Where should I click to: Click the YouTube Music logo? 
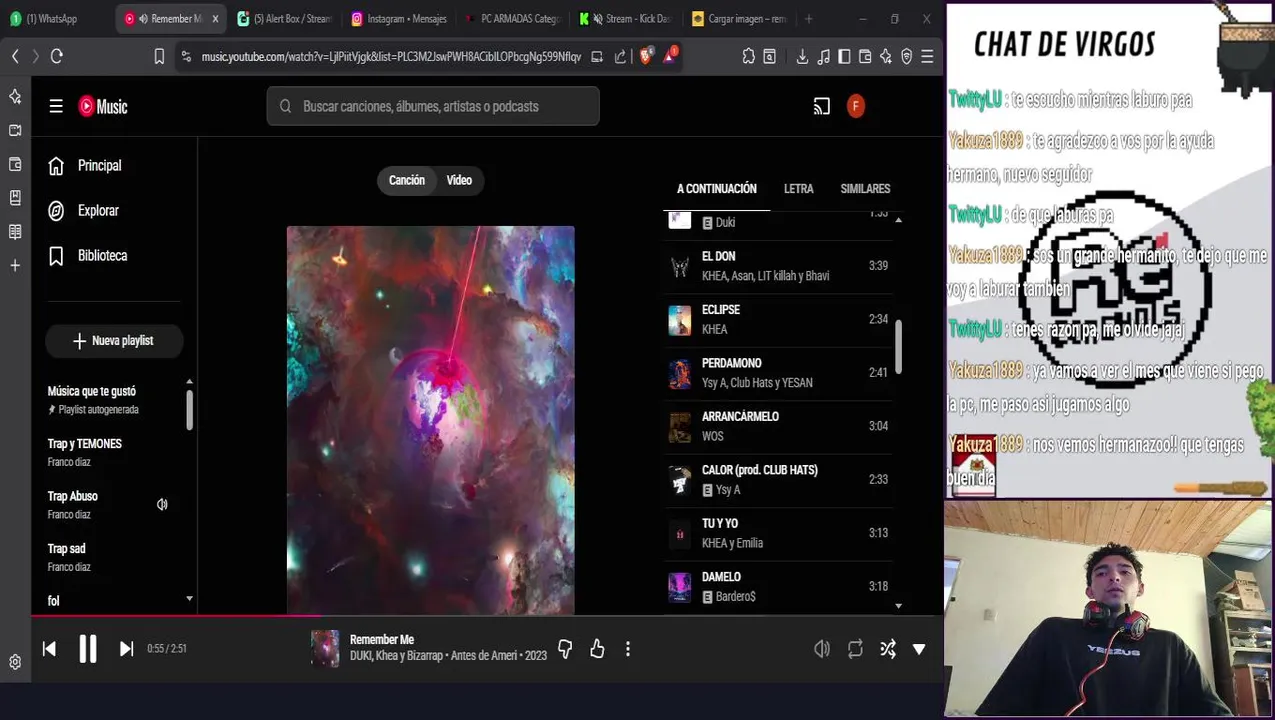tap(103, 106)
